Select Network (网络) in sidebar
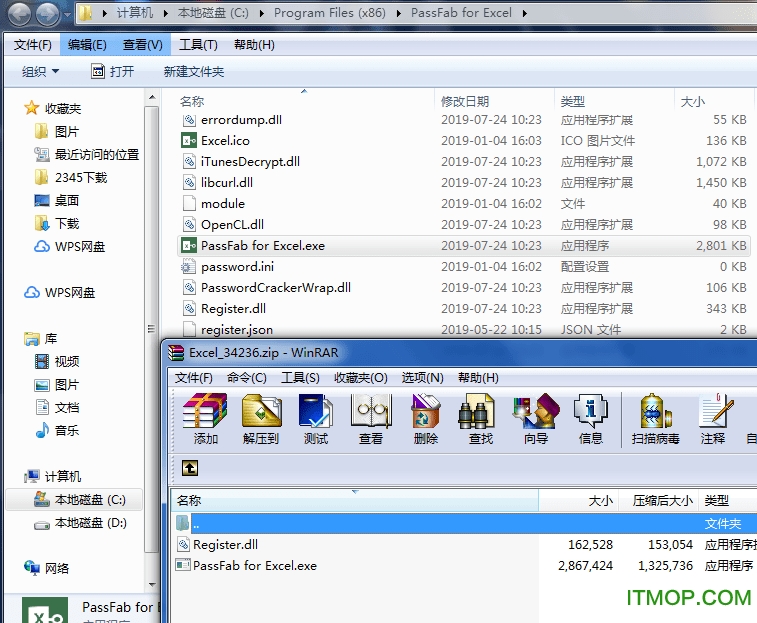This screenshot has width=757, height=623. pyautogui.click(x=47, y=568)
